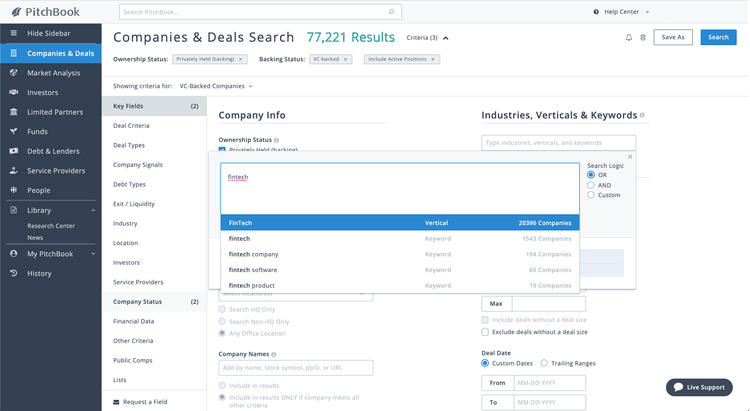Image resolution: width=750 pixels, height=411 pixels.
Task: Choose the FinTech Vertical suggestion
Action: click(400, 223)
